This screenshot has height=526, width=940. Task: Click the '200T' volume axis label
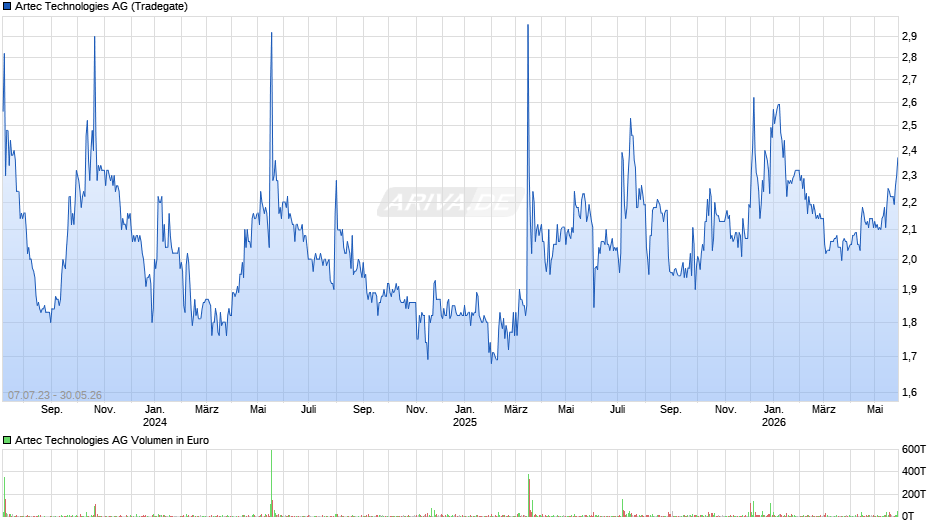tap(914, 494)
